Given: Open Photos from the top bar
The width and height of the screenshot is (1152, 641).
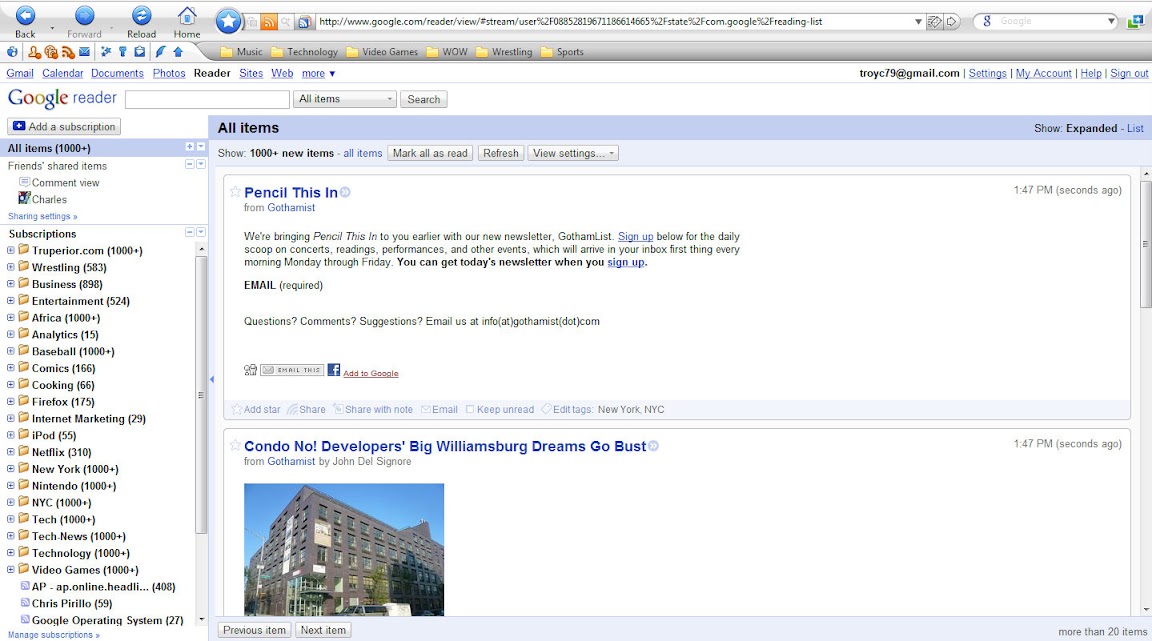Looking at the screenshot, I should (169, 74).
